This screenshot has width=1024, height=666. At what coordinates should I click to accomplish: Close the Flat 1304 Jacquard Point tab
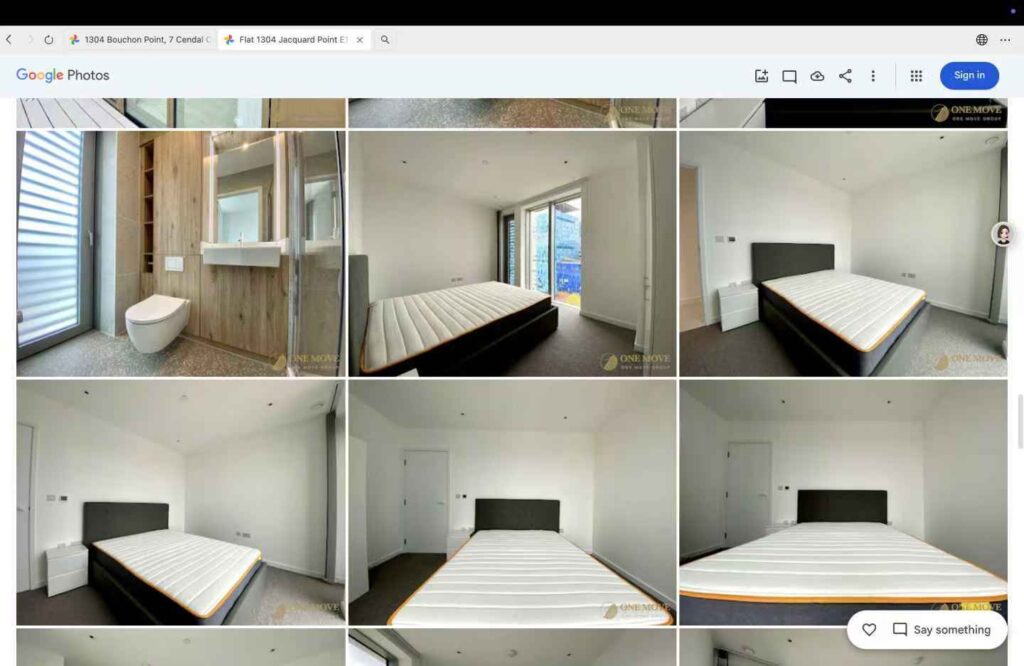pos(359,40)
